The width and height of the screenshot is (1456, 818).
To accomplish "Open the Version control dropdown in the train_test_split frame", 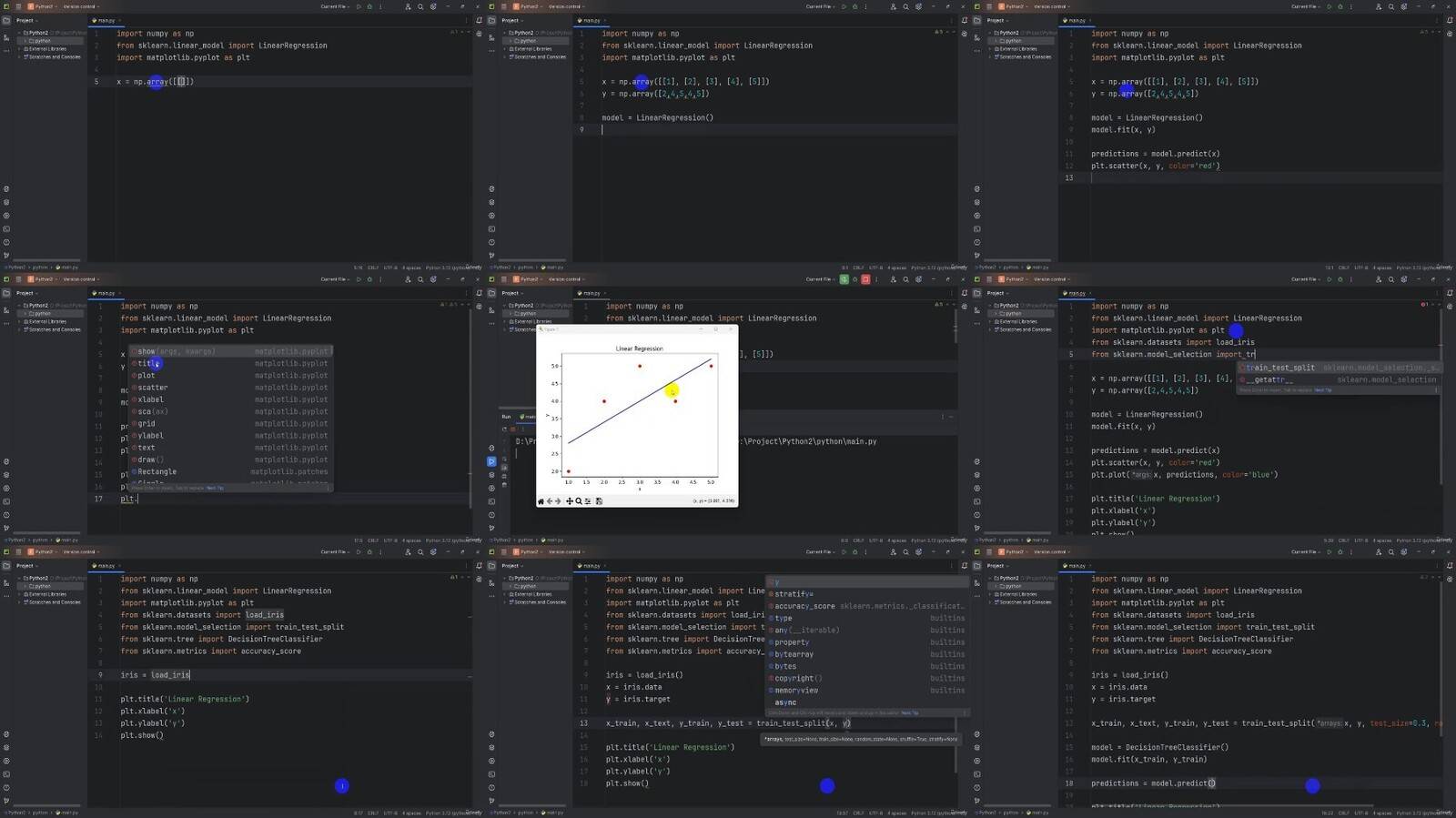I will [x=1051, y=279].
